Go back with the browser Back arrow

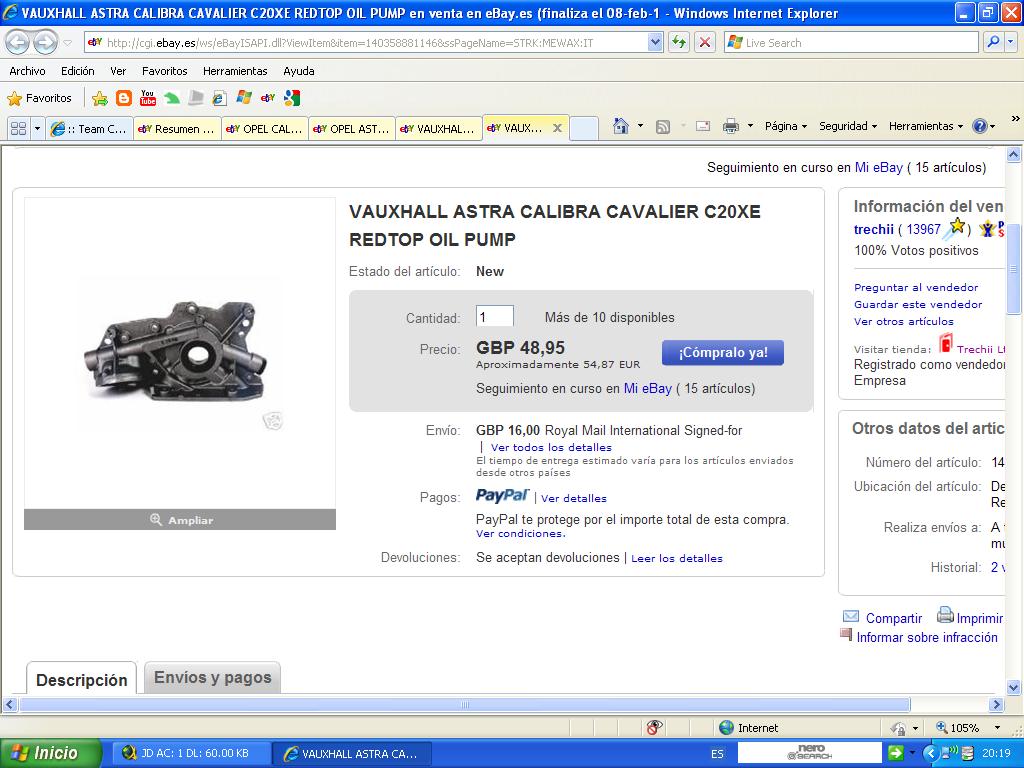coord(18,43)
